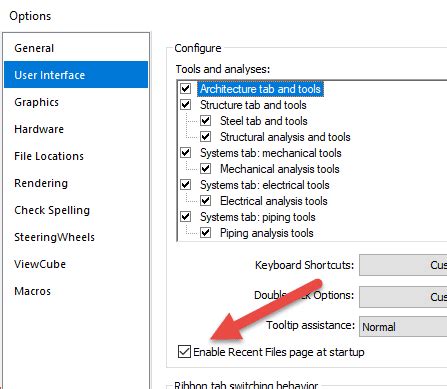This screenshot has width=447, height=389.
Task: Uncheck Architecture tab and tools checkbox
Action: (185, 89)
